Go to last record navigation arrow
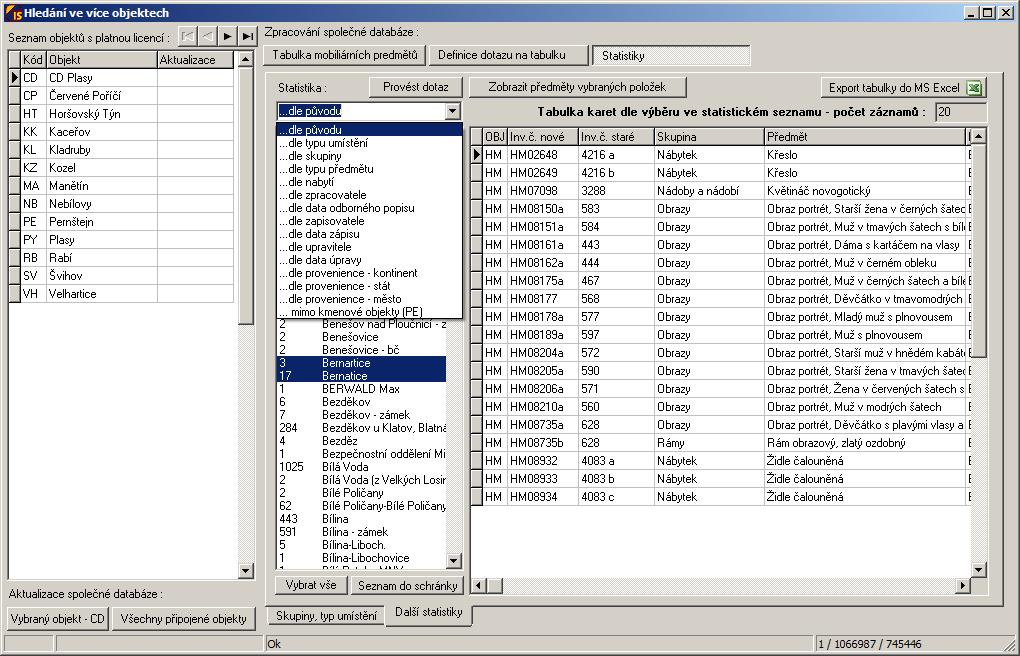The image size is (1020, 656). coord(247,36)
